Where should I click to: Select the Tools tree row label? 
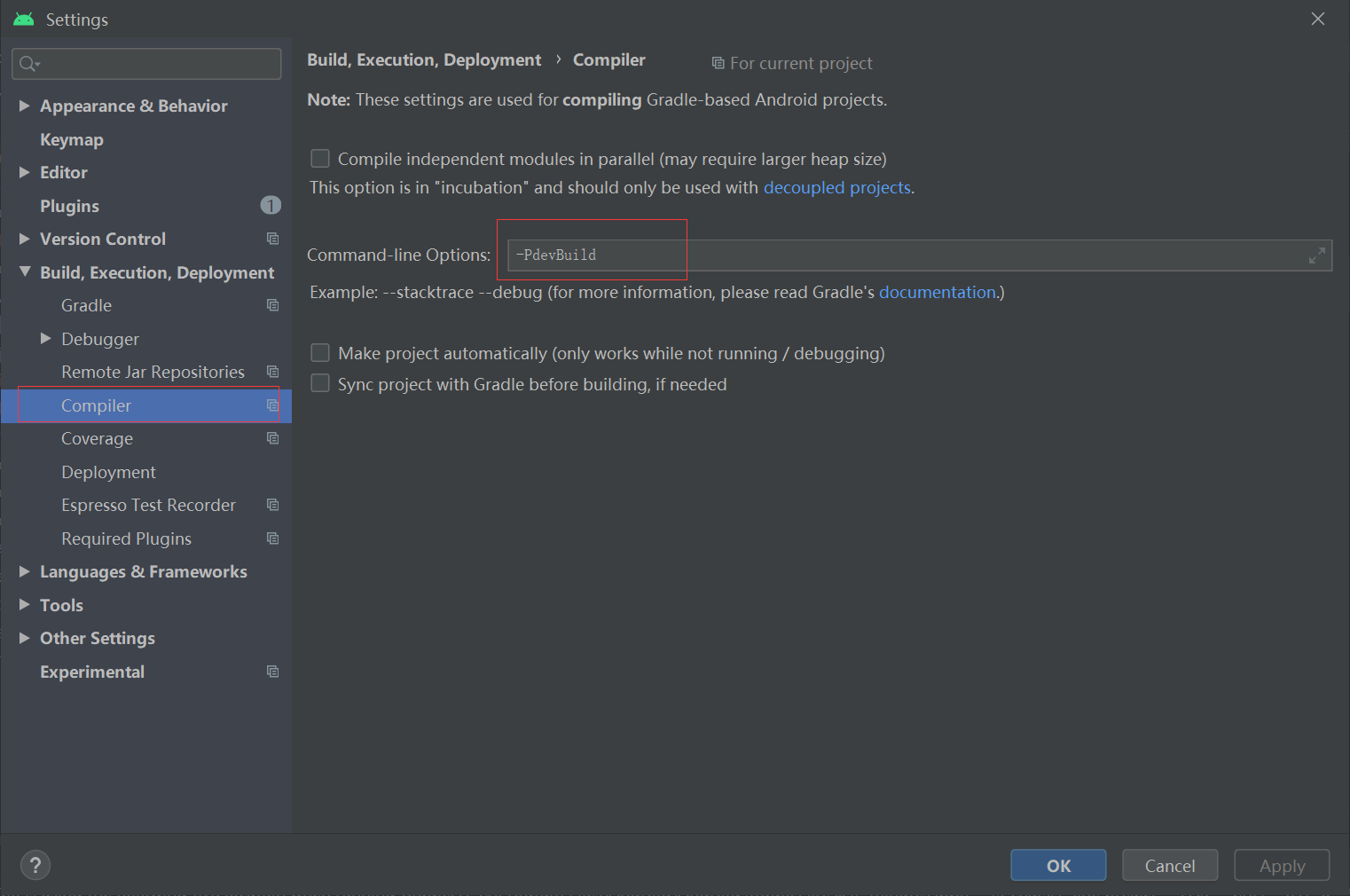(61, 605)
